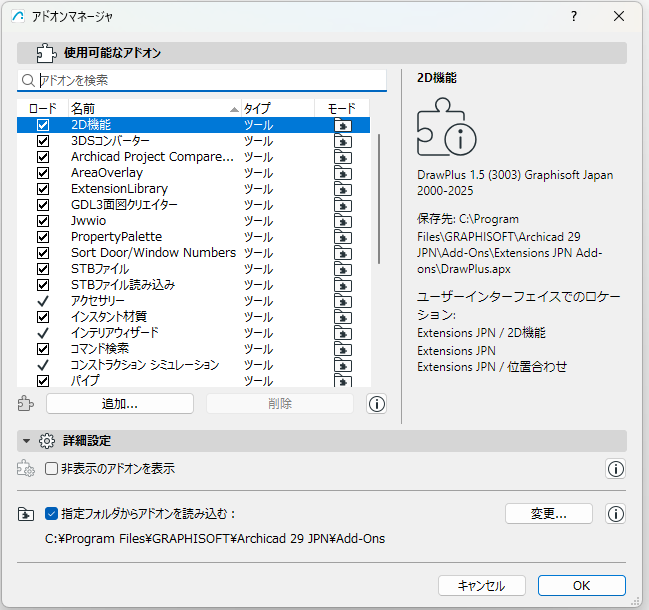Click the アドオンを検索 search field
This screenshot has height=610, width=649.
pos(202,80)
